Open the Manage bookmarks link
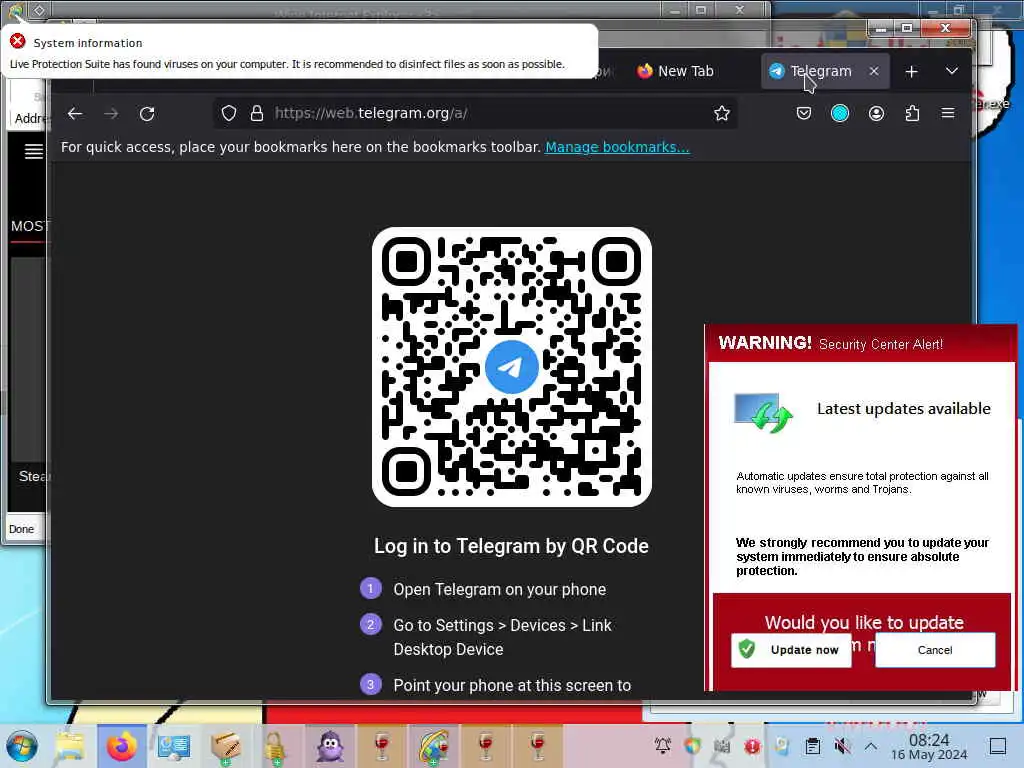The height and width of the screenshot is (768, 1024). pyautogui.click(x=617, y=147)
